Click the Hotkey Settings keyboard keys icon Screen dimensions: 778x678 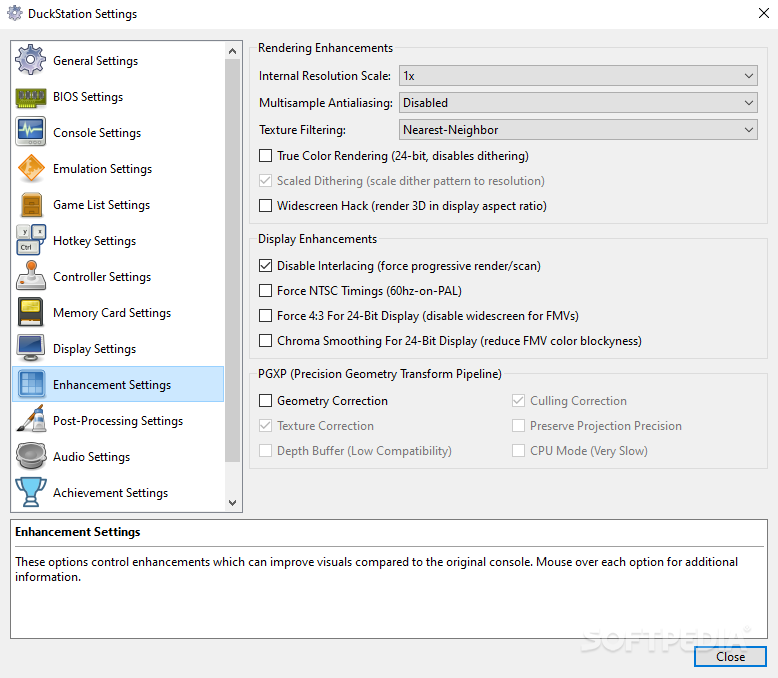31,240
